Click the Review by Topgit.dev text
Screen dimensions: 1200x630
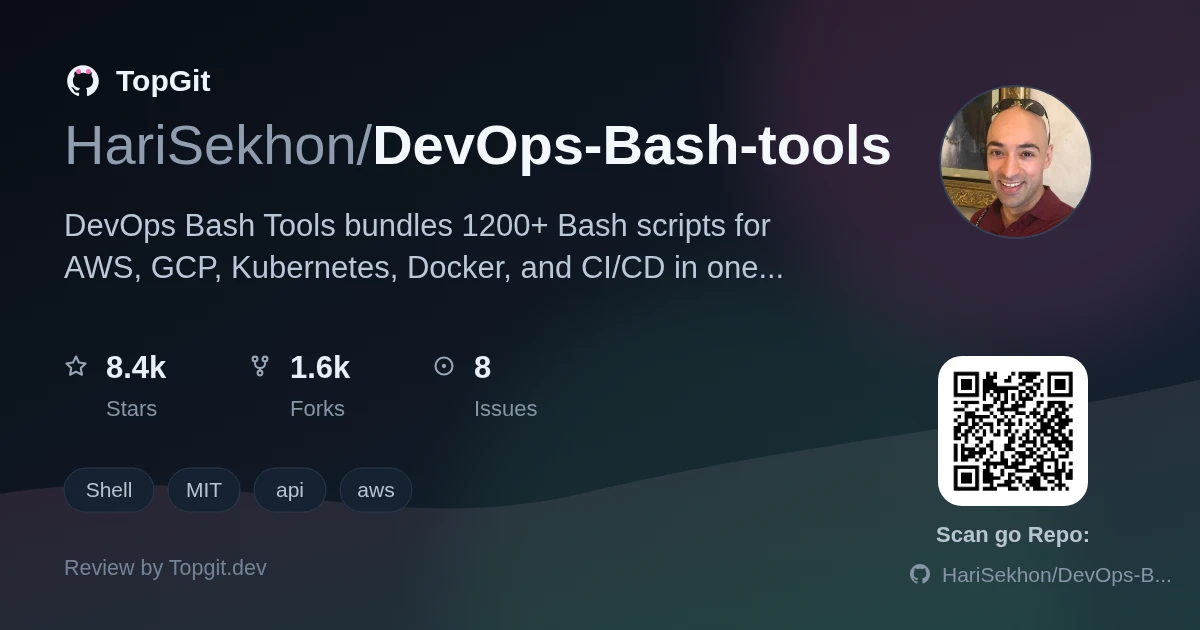(x=165, y=568)
